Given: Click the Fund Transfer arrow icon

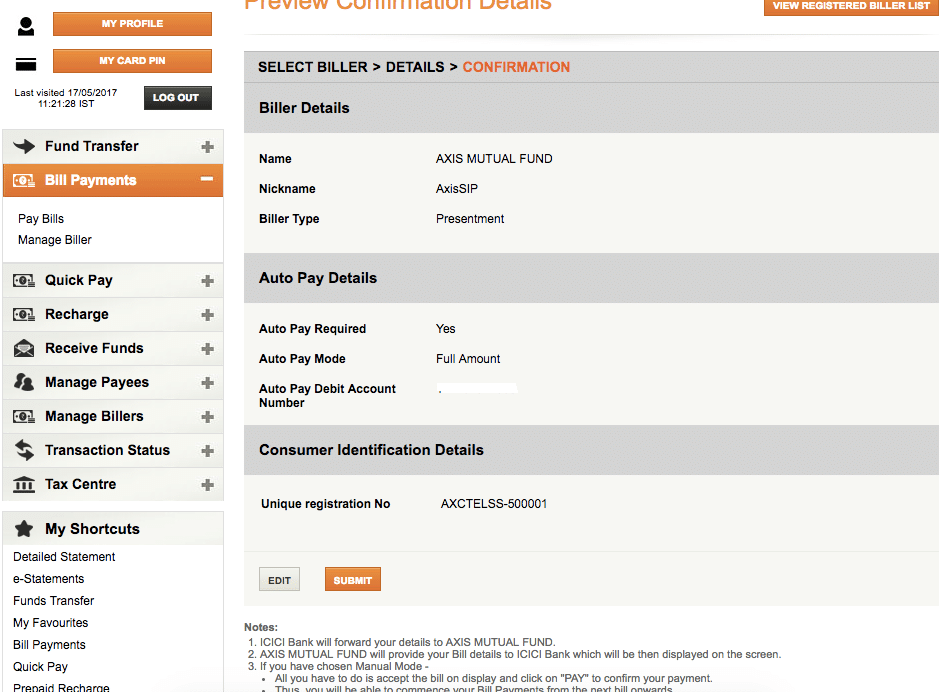Looking at the screenshot, I should click(24, 146).
